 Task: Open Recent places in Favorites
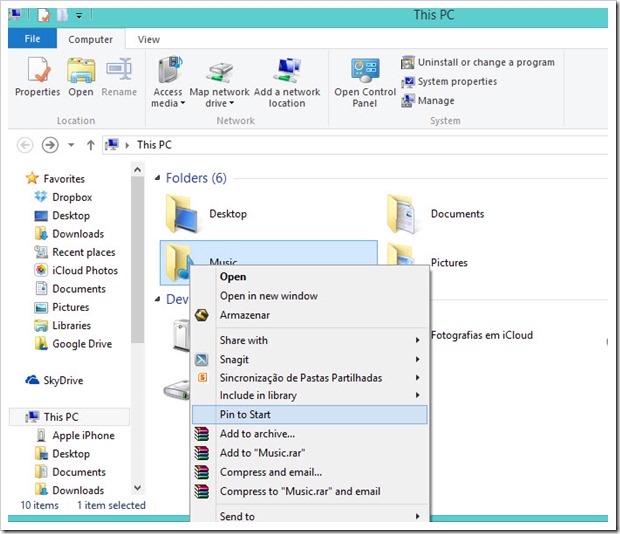(75, 252)
